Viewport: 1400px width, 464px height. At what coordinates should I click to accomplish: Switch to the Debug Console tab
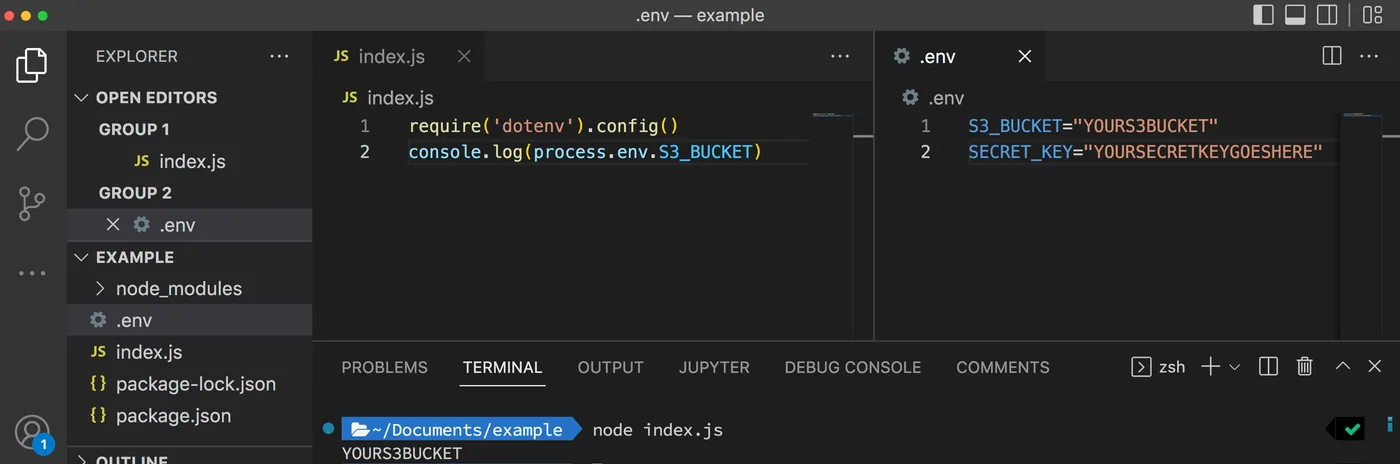click(x=853, y=367)
